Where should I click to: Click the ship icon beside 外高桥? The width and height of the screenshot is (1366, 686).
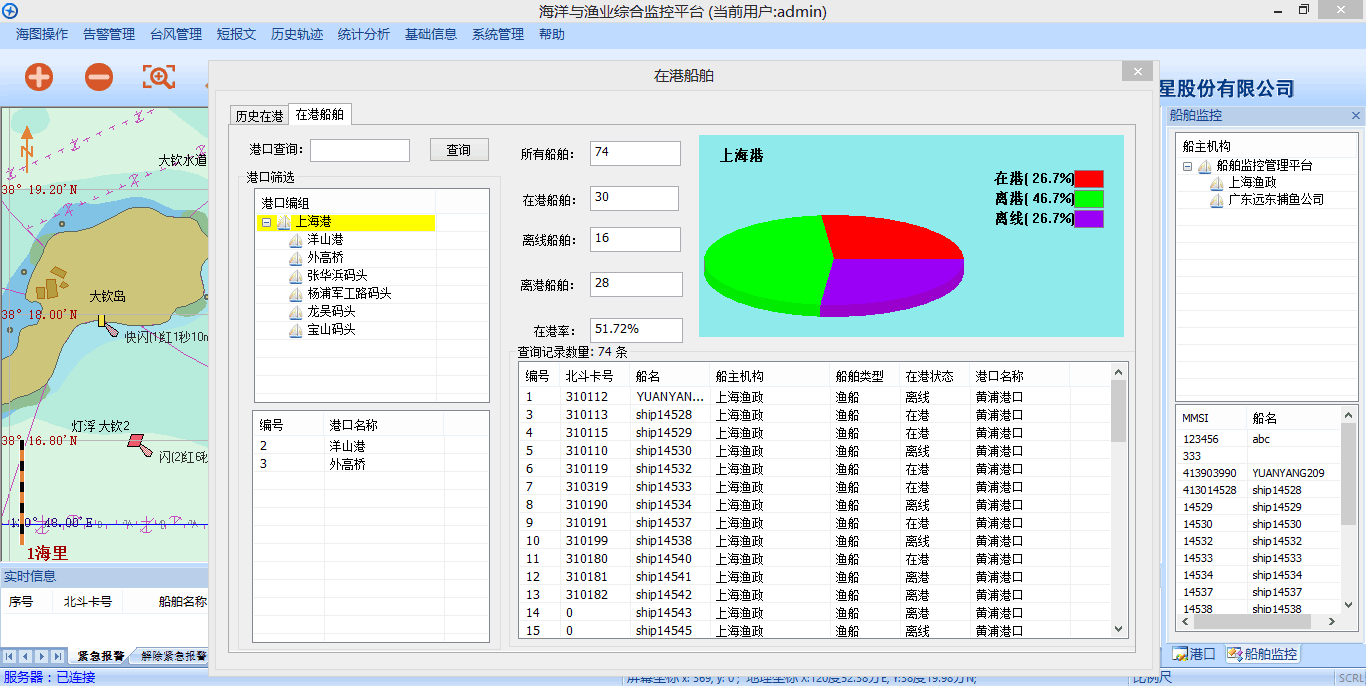[x=296, y=258]
